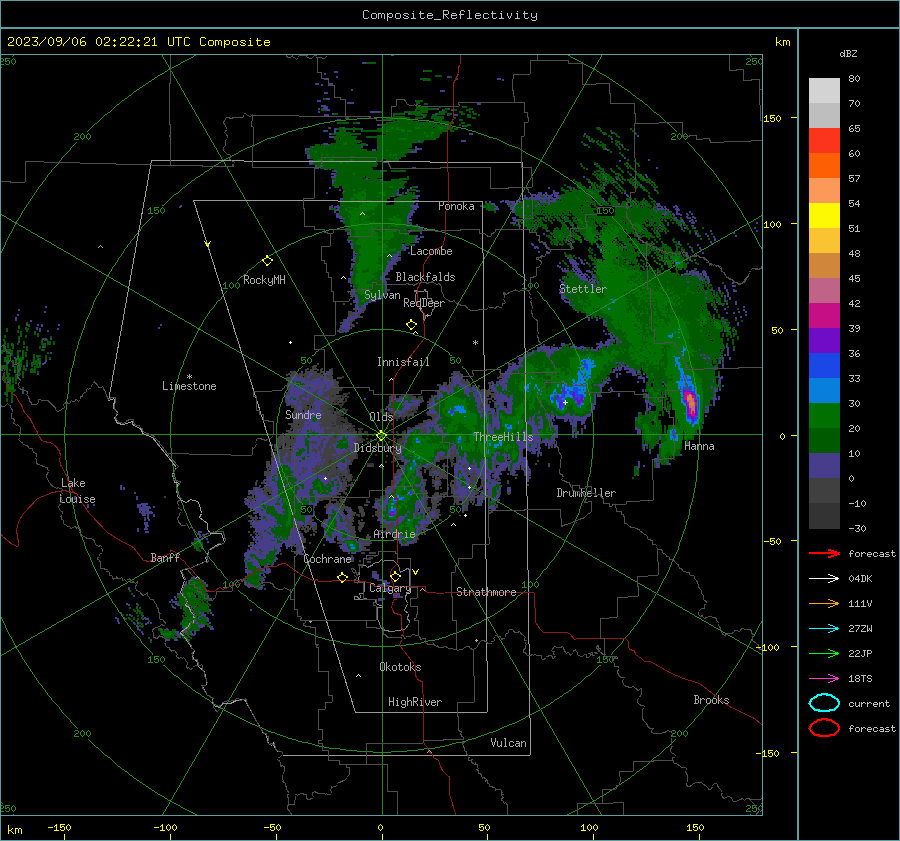Click the yellow diamond marker below RedDeer

tap(412, 325)
